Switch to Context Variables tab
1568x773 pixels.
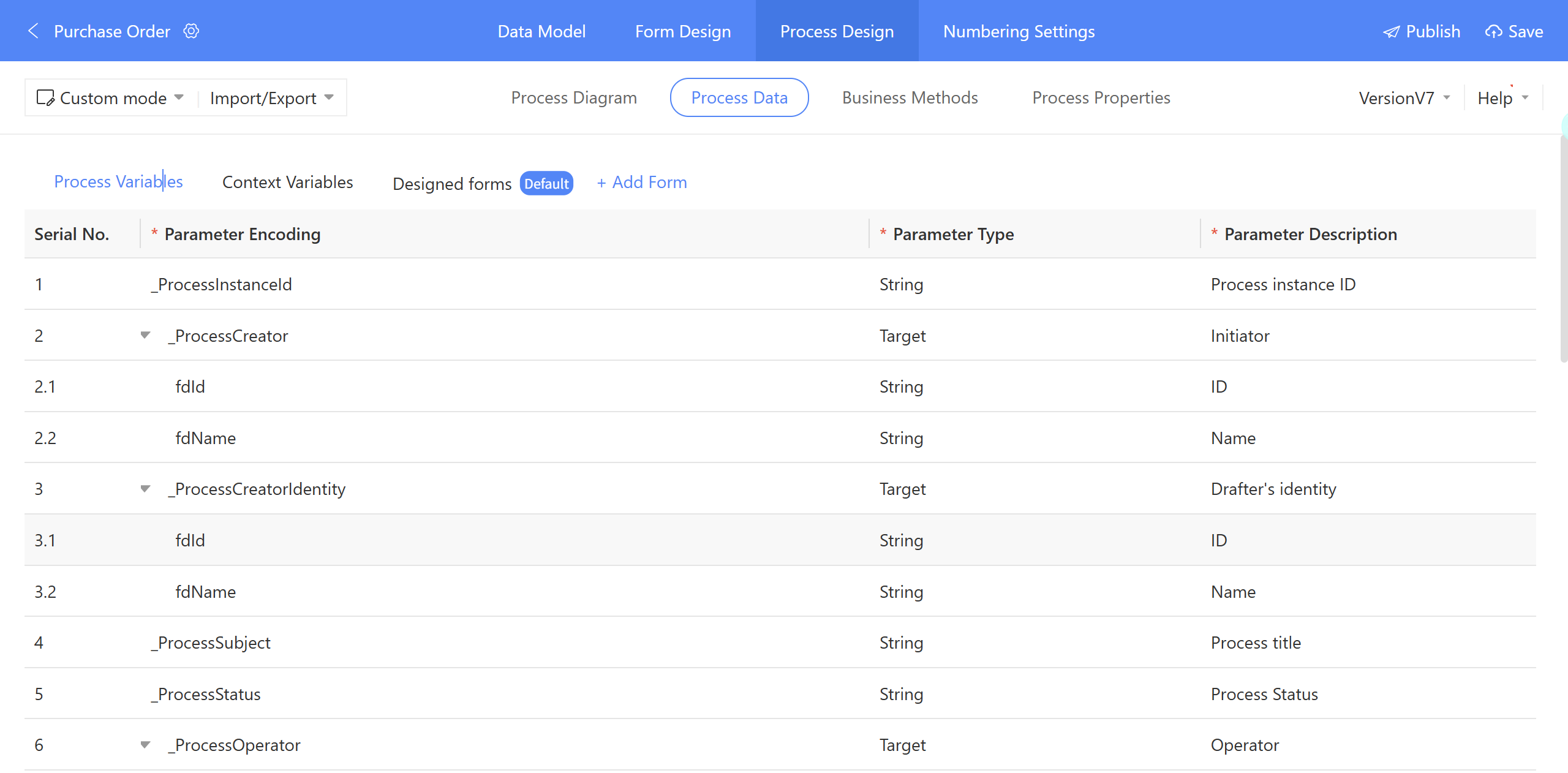point(287,183)
